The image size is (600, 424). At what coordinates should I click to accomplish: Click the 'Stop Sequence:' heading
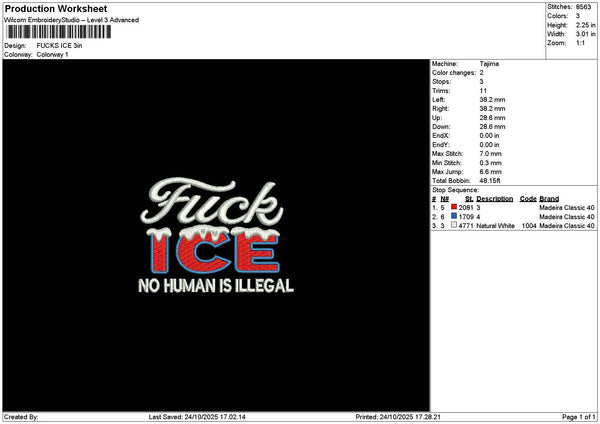click(x=455, y=190)
